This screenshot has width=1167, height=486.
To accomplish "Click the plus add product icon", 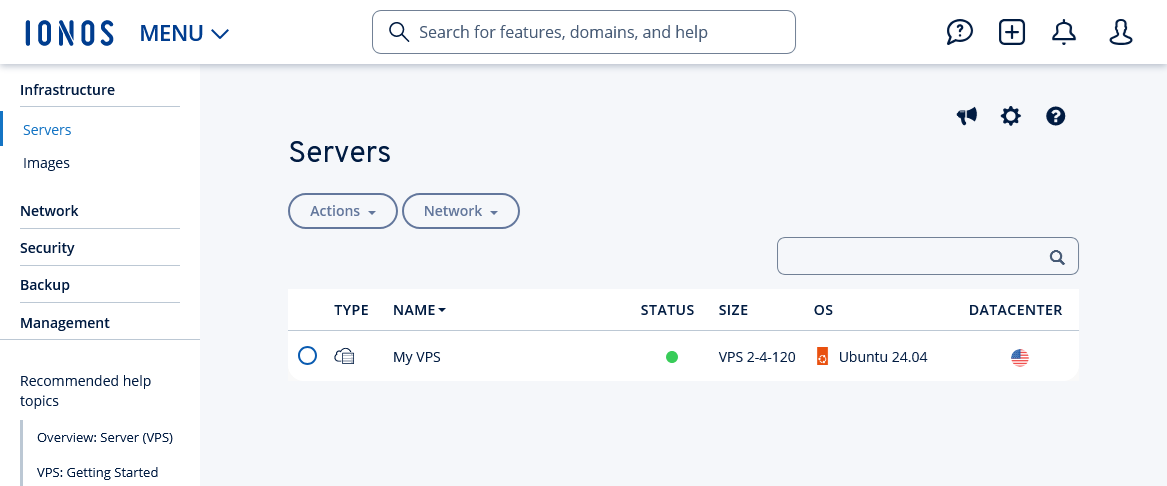I will [1011, 32].
